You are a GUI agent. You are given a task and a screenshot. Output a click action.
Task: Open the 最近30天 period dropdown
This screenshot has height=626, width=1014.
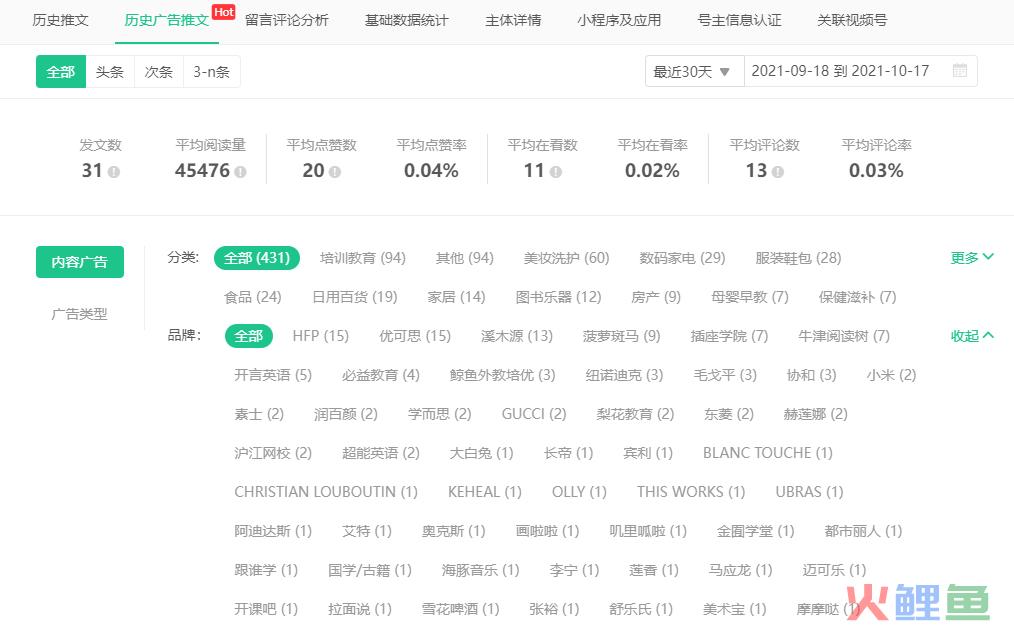(x=694, y=71)
